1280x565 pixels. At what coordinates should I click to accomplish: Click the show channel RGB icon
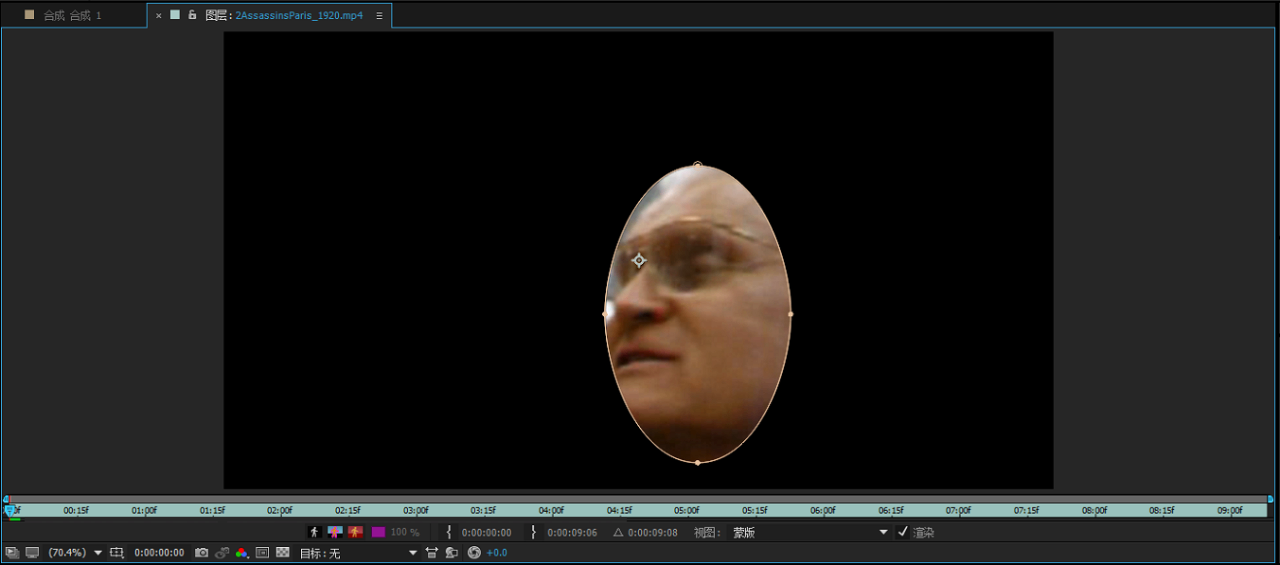(242, 553)
